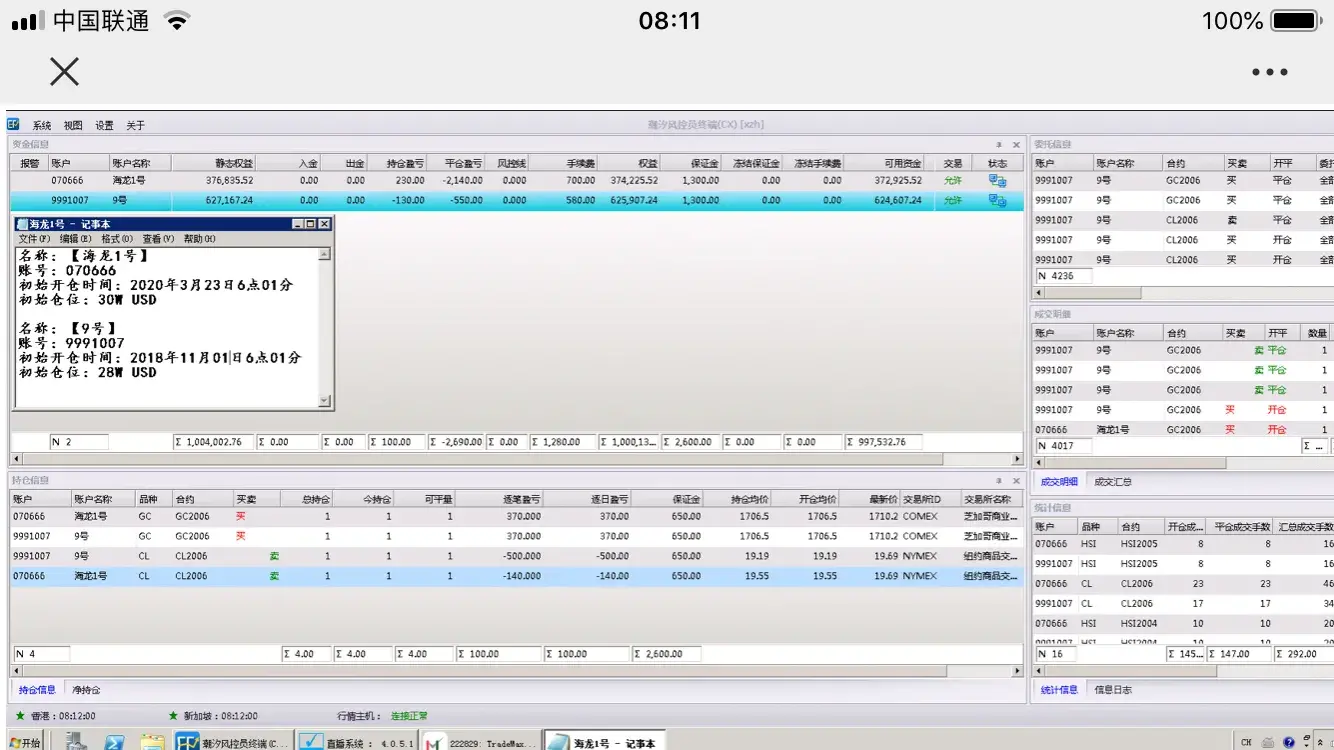Click 委托信息 horizontal scrollbar left arrow
Viewport: 1334px width, 750px height.
coord(1038,294)
